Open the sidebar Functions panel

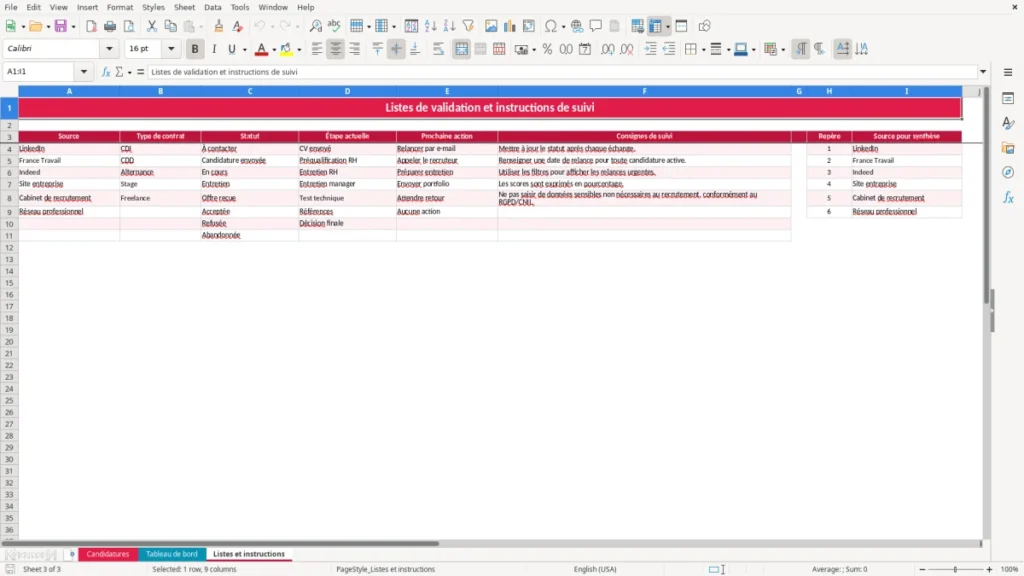point(1008,197)
